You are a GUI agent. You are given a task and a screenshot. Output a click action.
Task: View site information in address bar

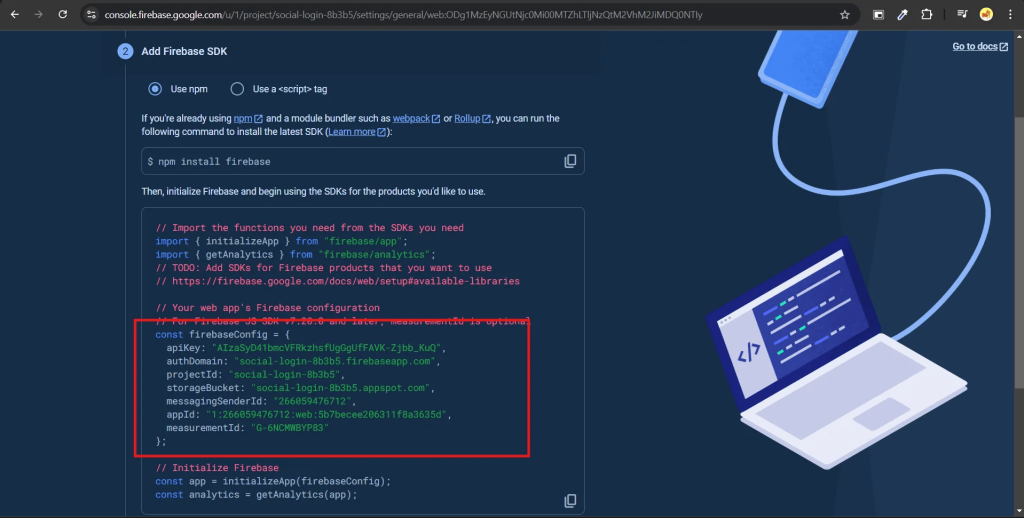91,15
